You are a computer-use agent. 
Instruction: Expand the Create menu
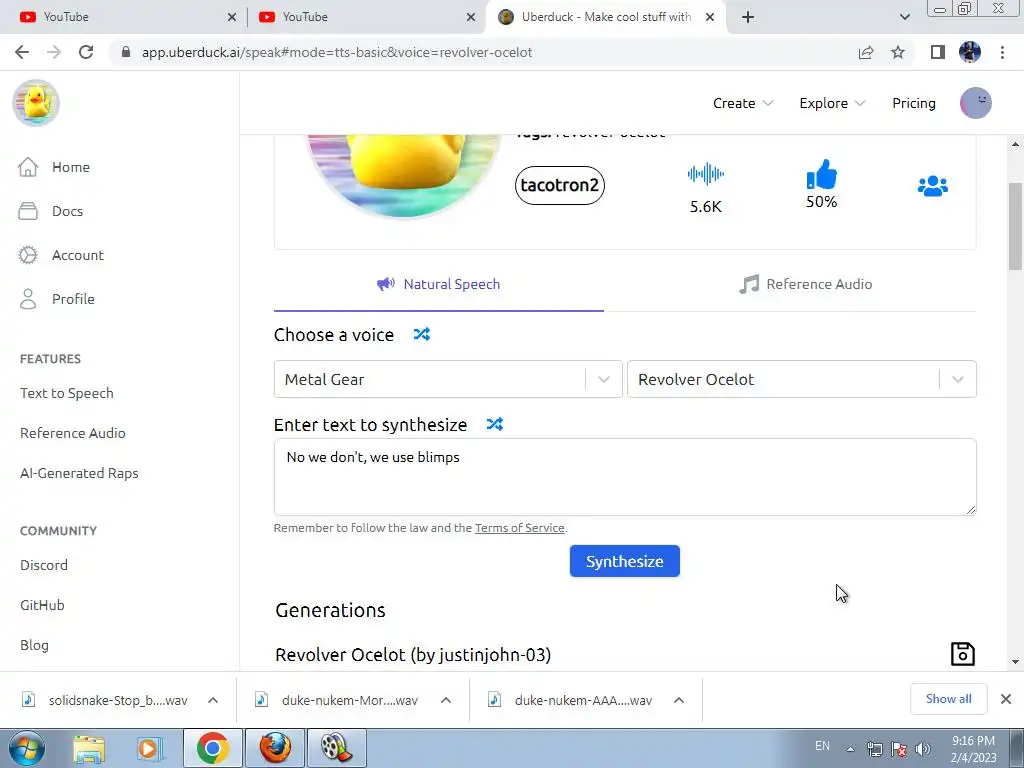pyautogui.click(x=743, y=103)
